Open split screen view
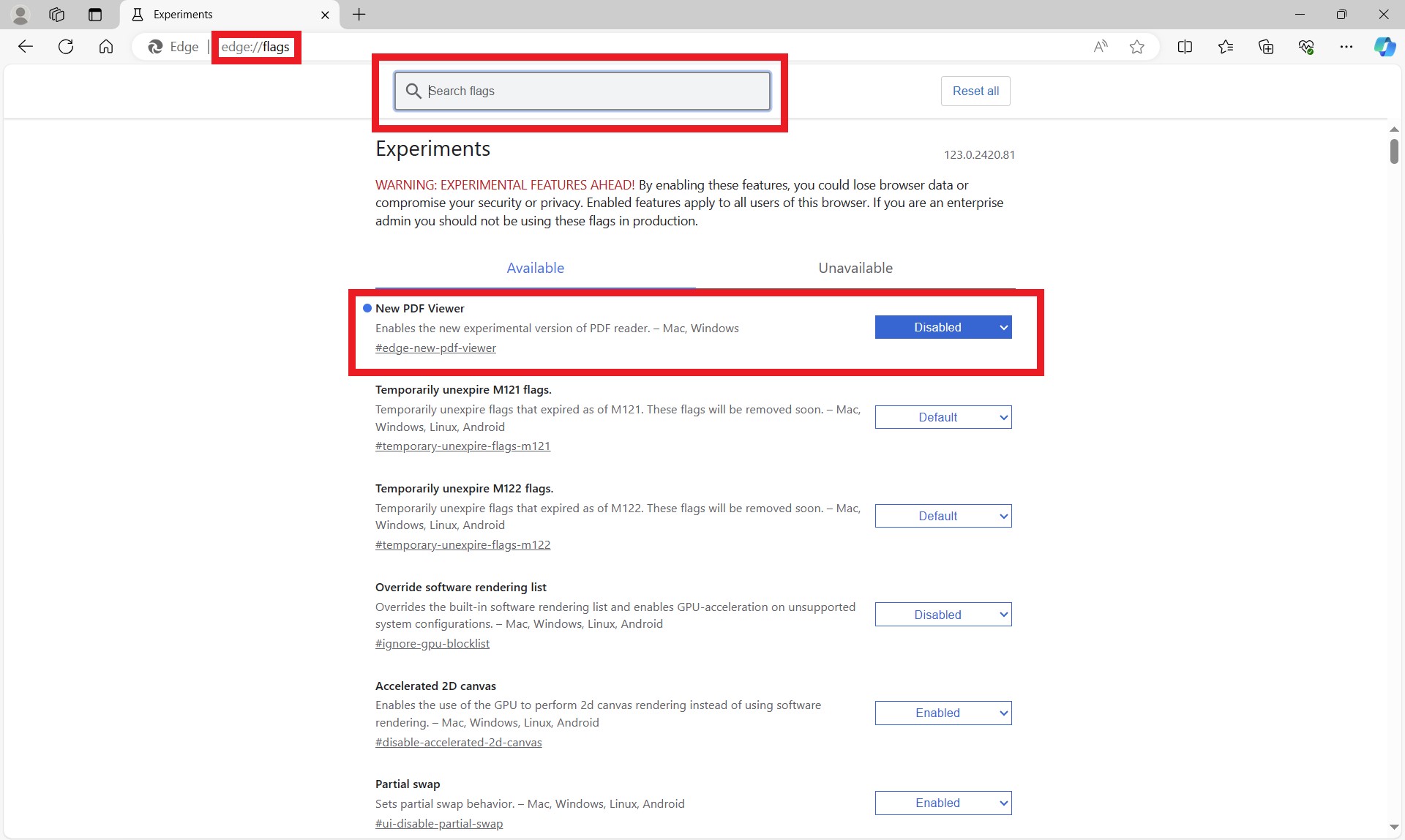Image resolution: width=1405 pixels, height=840 pixels. tap(1185, 46)
